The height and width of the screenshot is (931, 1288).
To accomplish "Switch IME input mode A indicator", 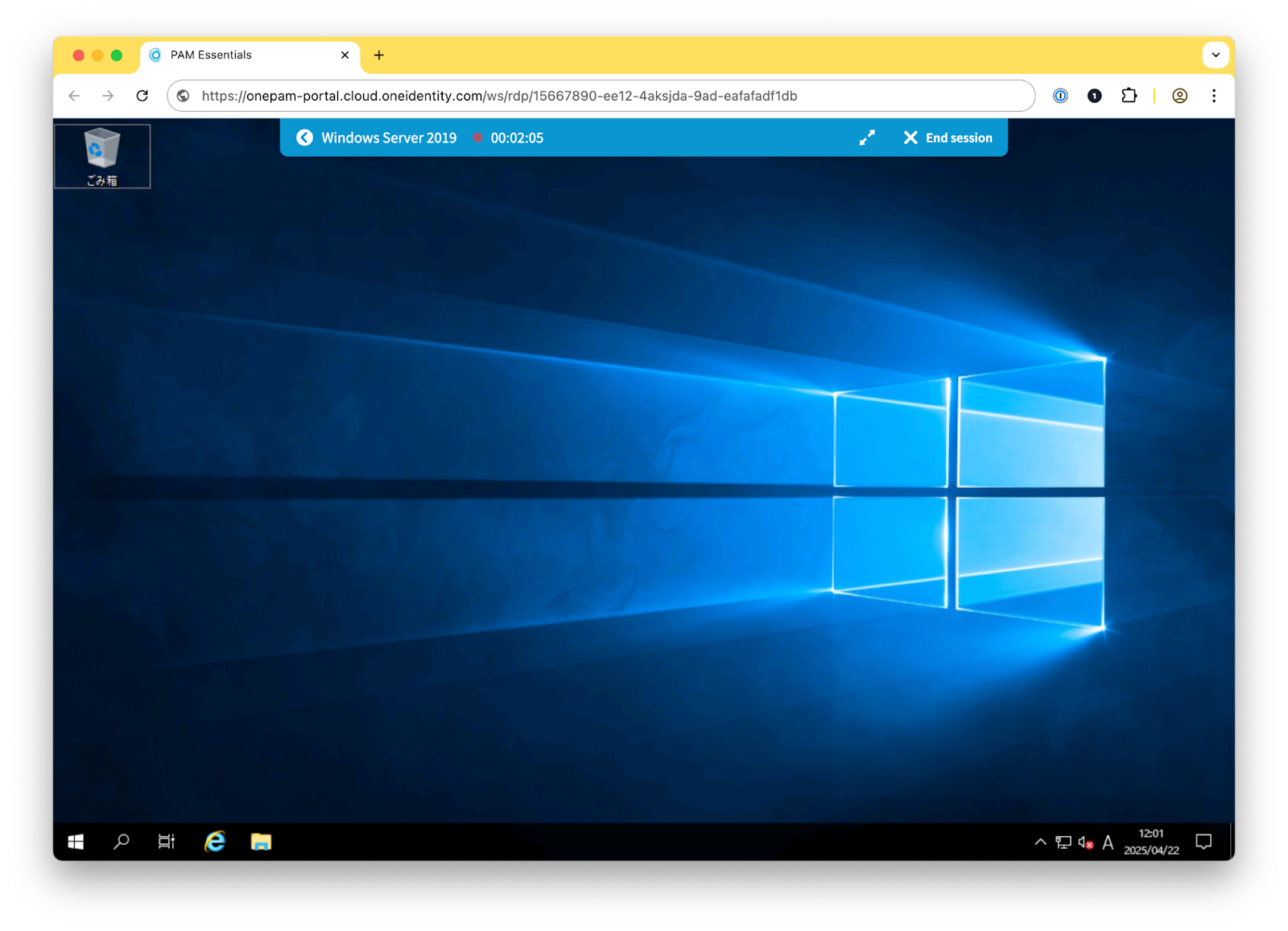I will pos(1108,842).
